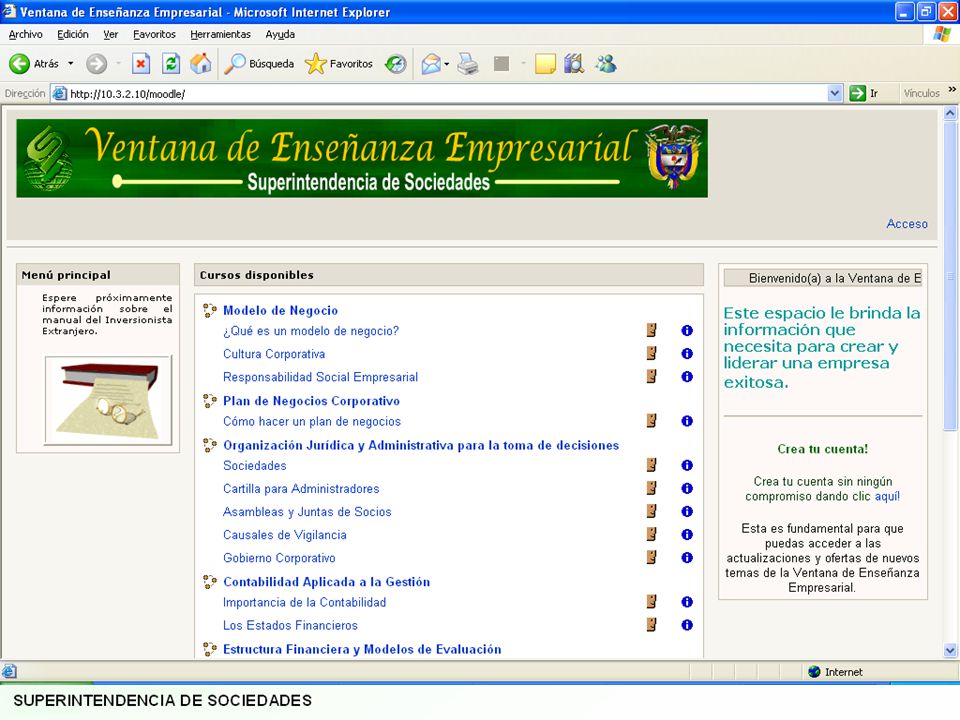Viewport: 960px width, 720px height.
Task: Open the Archivo menu
Action: 26,34
